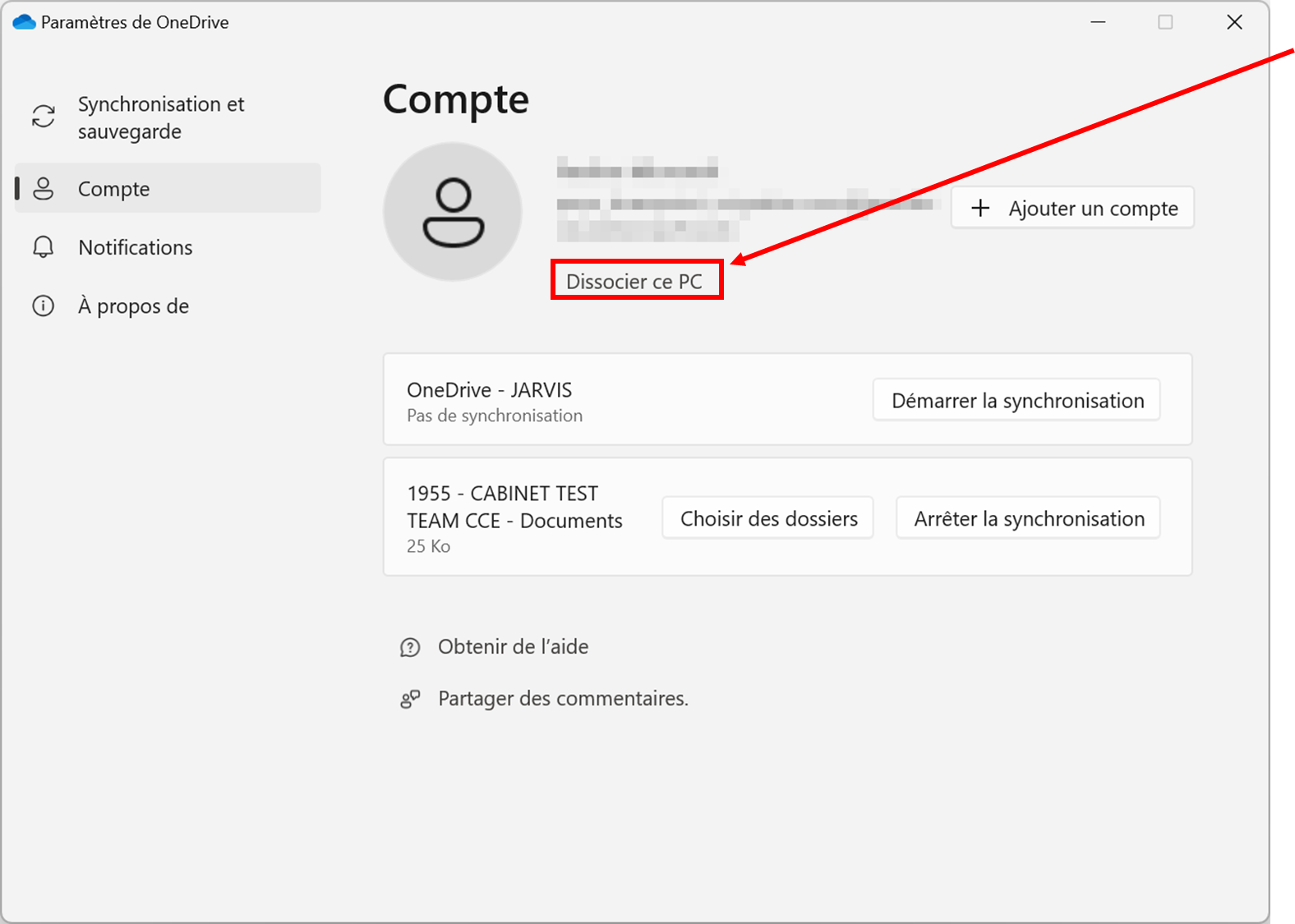Image resolution: width=1295 pixels, height=924 pixels.
Task: Stop sync with Arrêter la synchronisation
Action: tap(1029, 518)
